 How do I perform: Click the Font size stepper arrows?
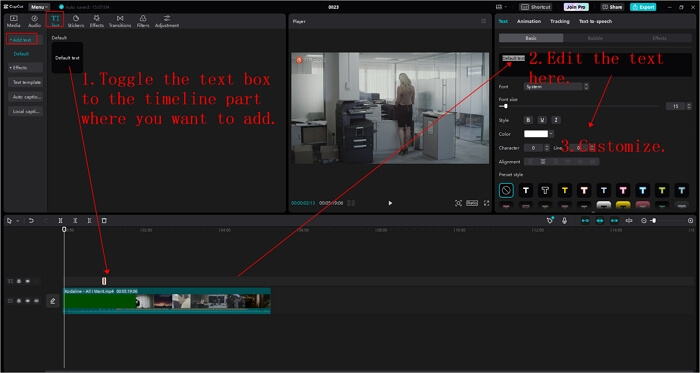click(689, 106)
